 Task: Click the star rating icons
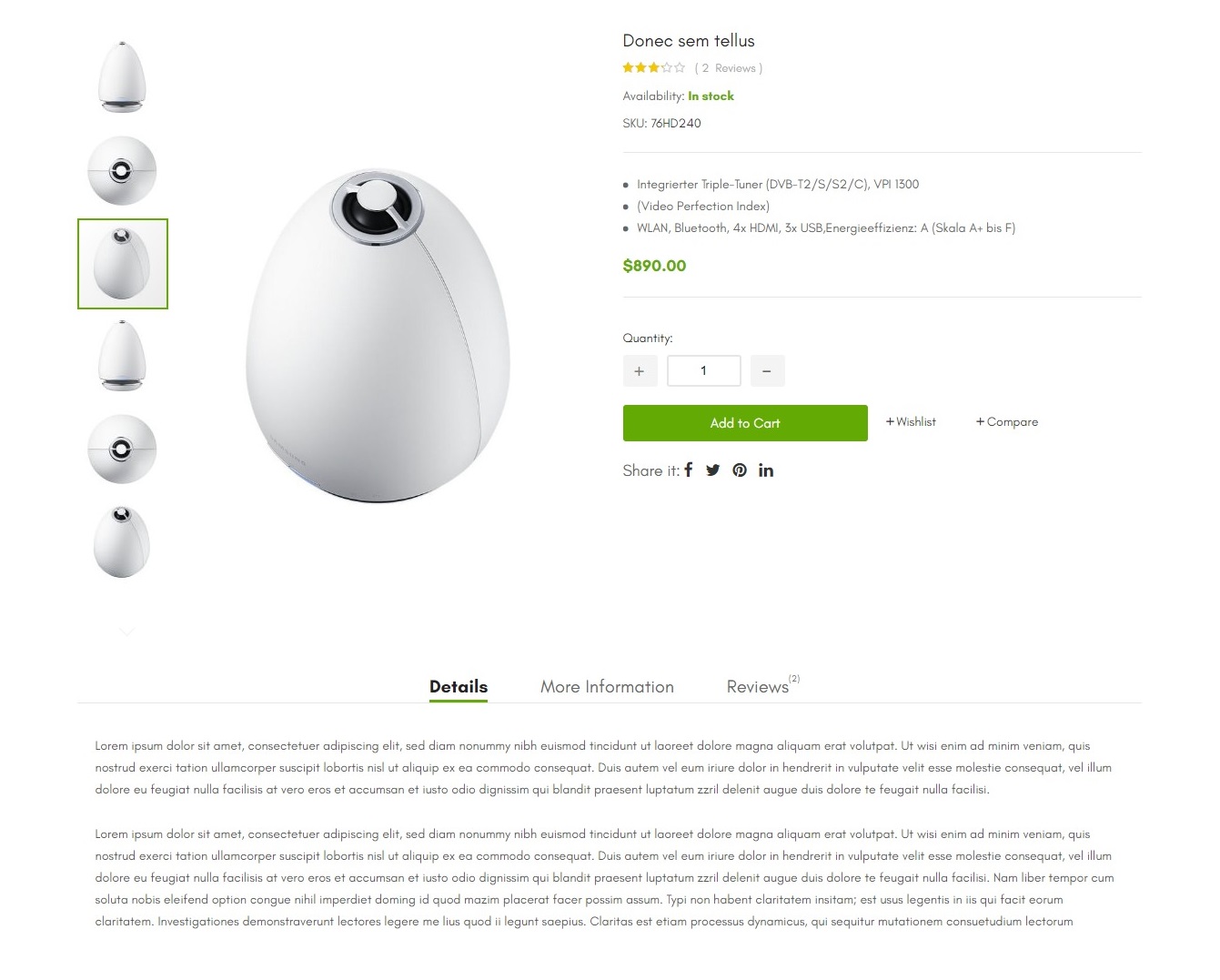[653, 68]
